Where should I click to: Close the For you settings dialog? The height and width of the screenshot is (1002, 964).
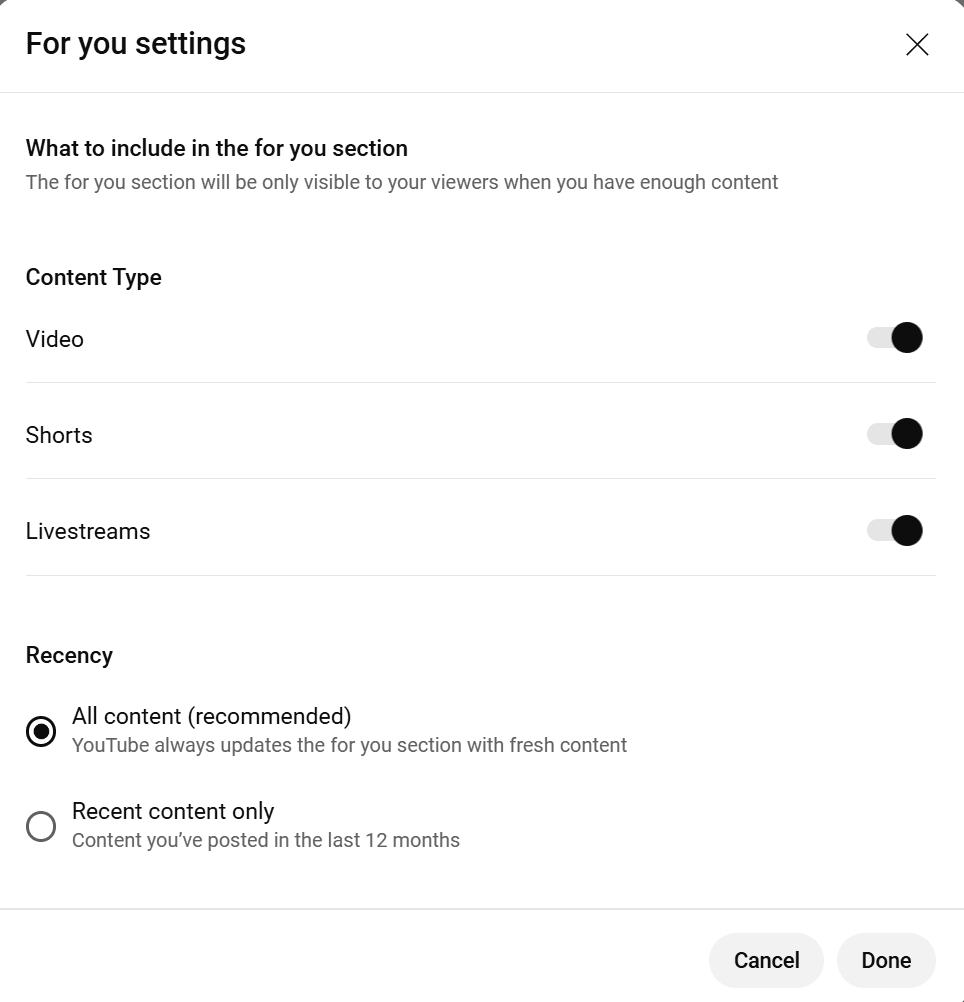[x=917, y=44]
